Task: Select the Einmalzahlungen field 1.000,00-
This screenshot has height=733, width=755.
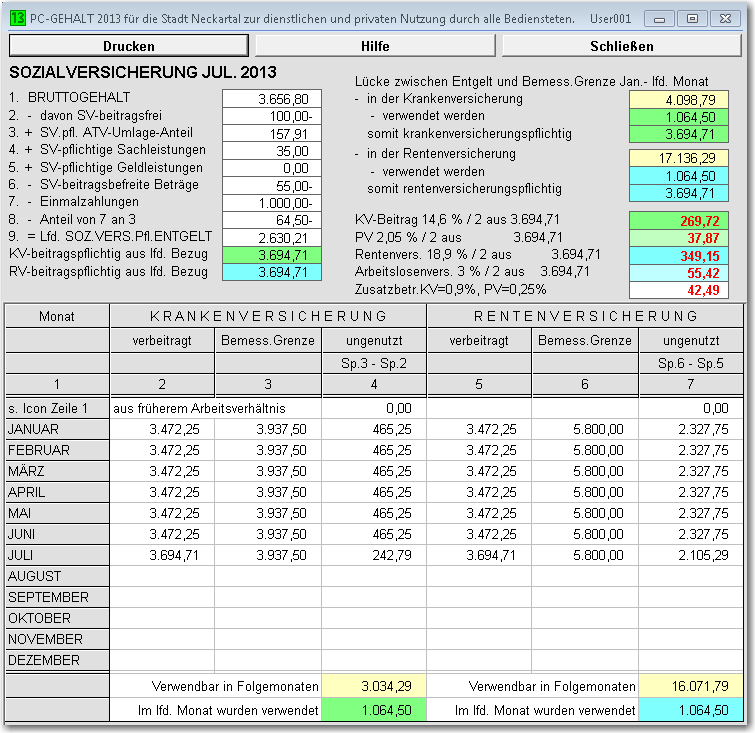Action: point(272,203)
